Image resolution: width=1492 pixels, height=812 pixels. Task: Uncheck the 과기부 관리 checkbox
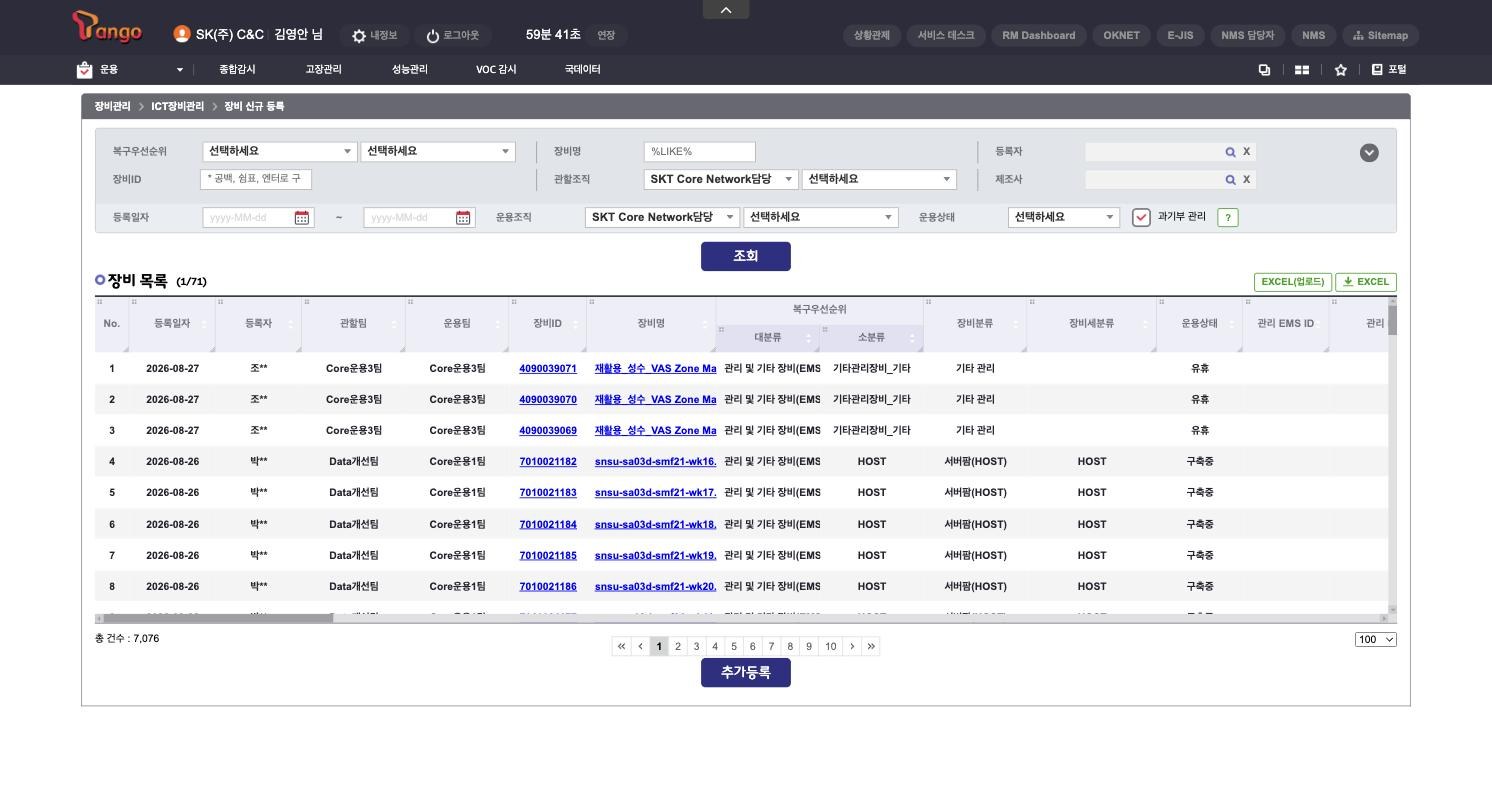point(1141,217)
